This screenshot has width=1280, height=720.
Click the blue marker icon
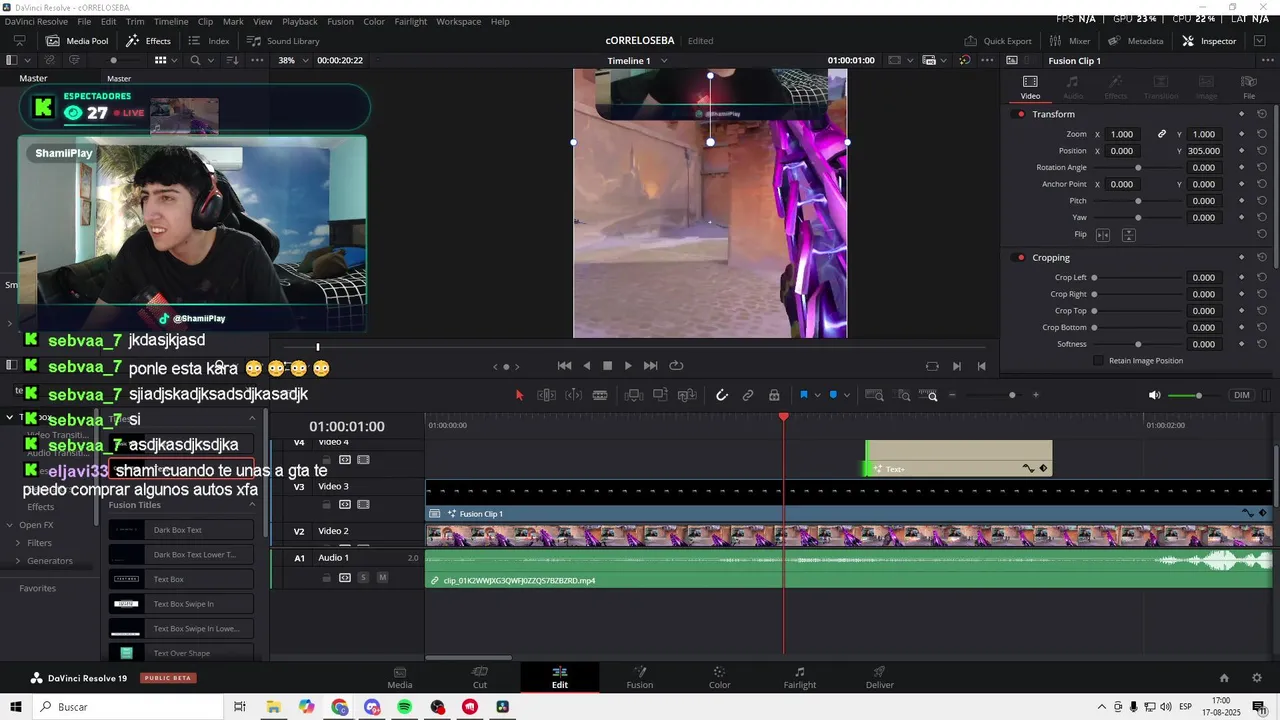(833, 395)
